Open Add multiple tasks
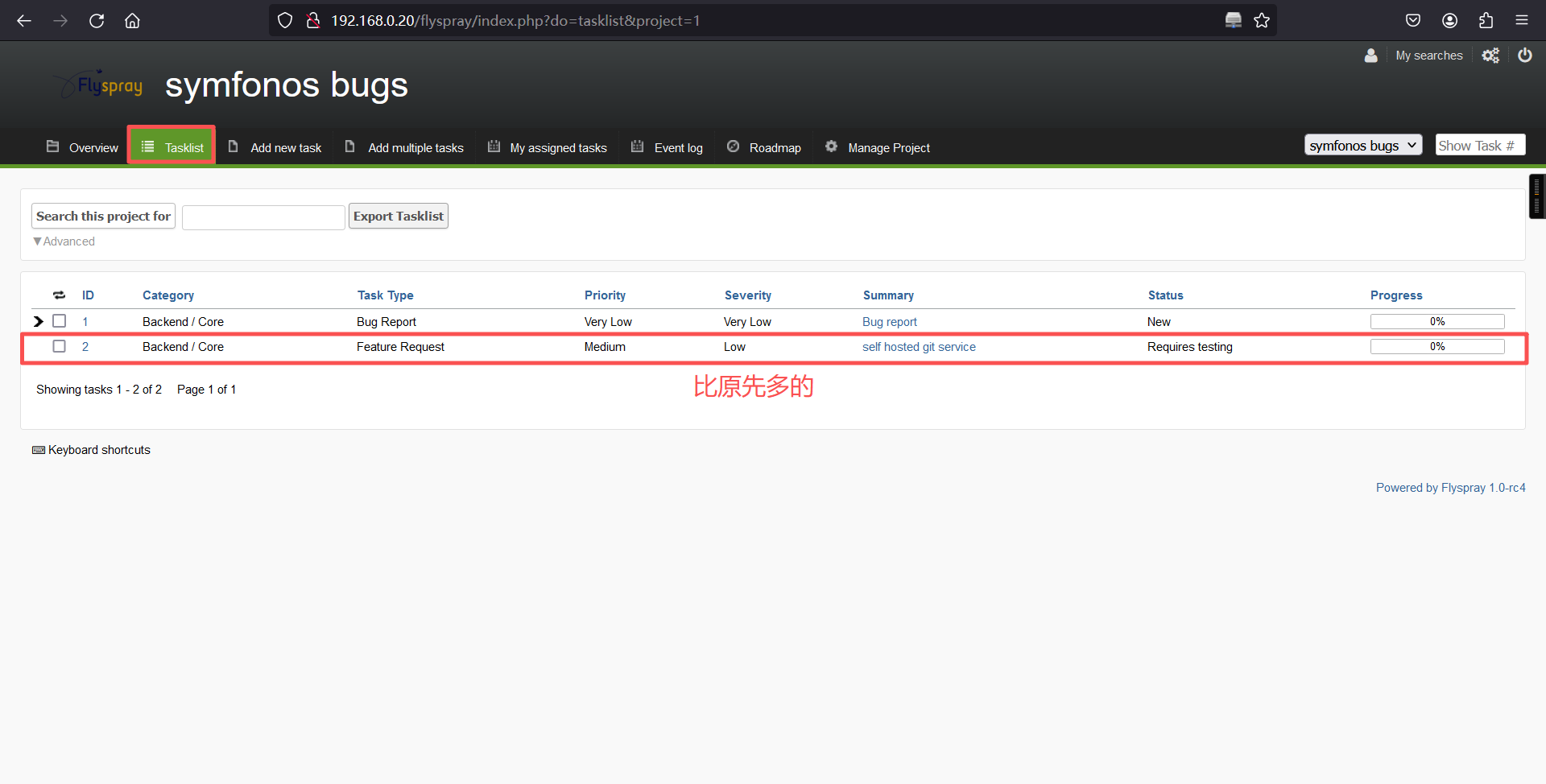This screenshot has height=784, width=1546. tap(404, 147)
